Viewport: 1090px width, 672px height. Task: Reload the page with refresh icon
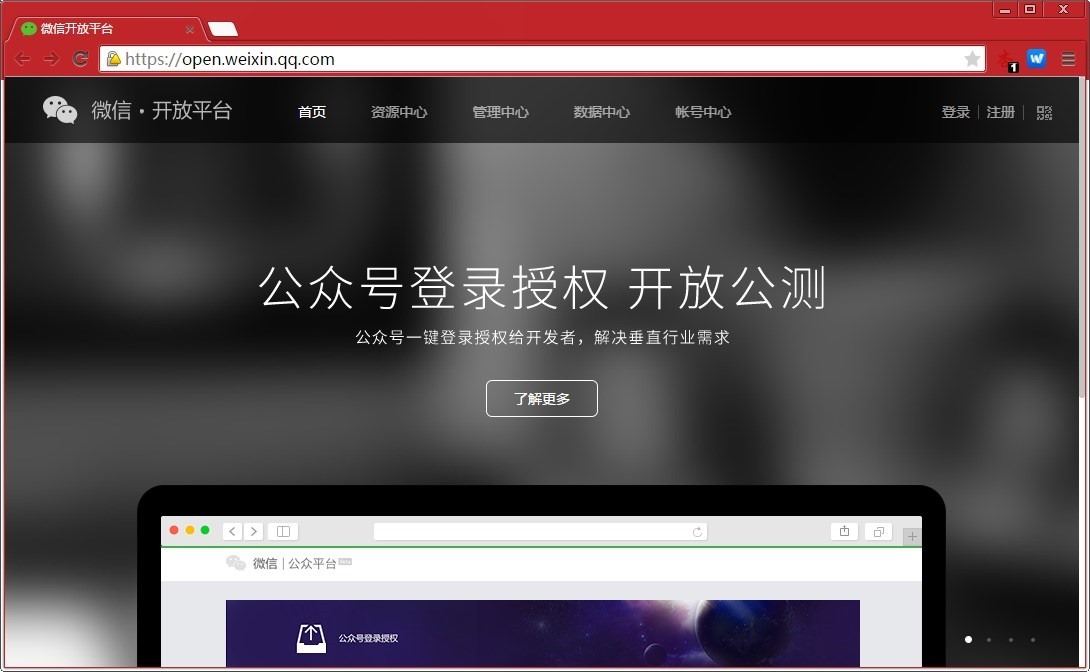click(81, 59)
